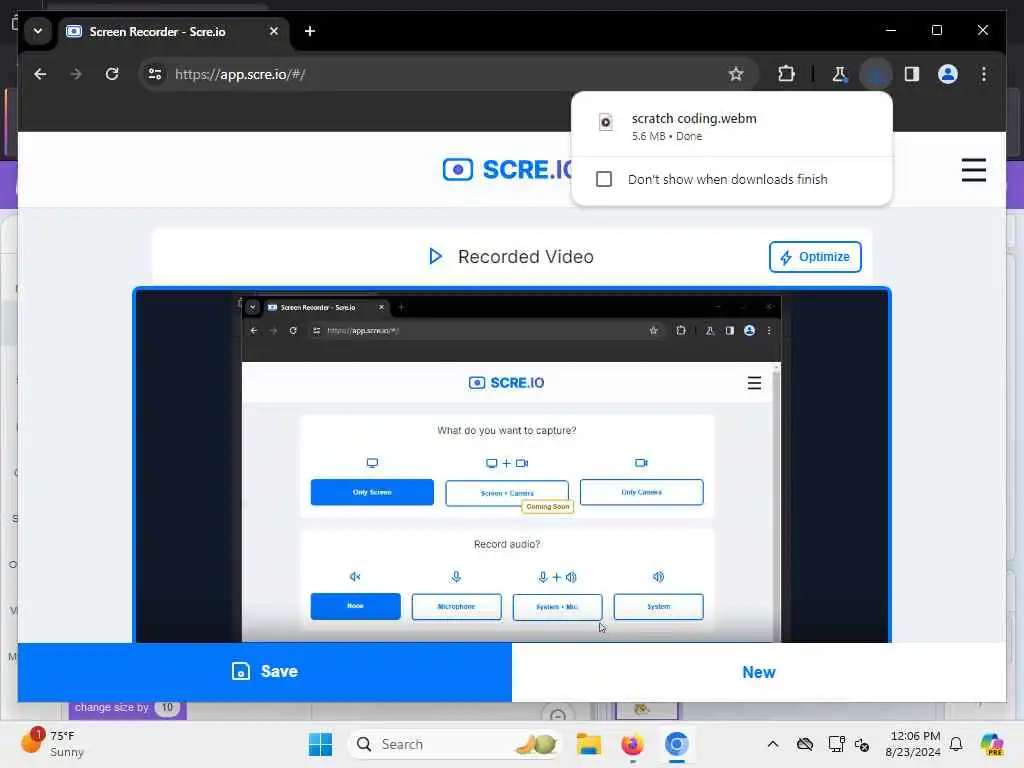Click the Optimize button
This screenshot has height=768, width=1024.
[815, 257]
